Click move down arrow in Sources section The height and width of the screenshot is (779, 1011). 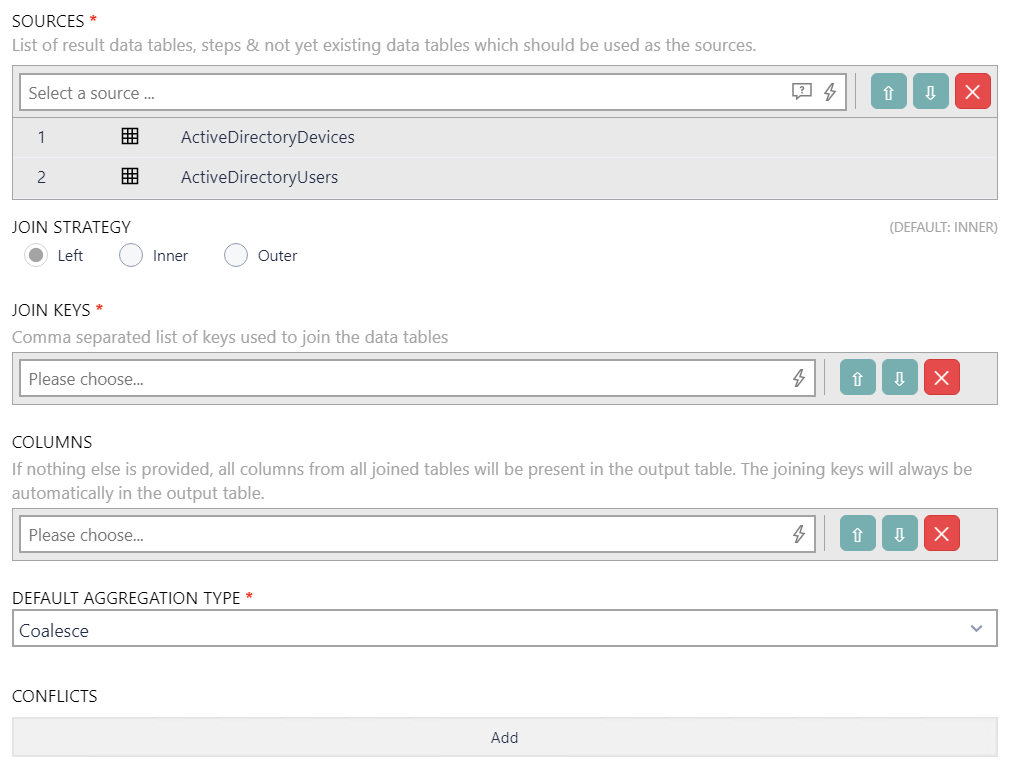[930, 93]
